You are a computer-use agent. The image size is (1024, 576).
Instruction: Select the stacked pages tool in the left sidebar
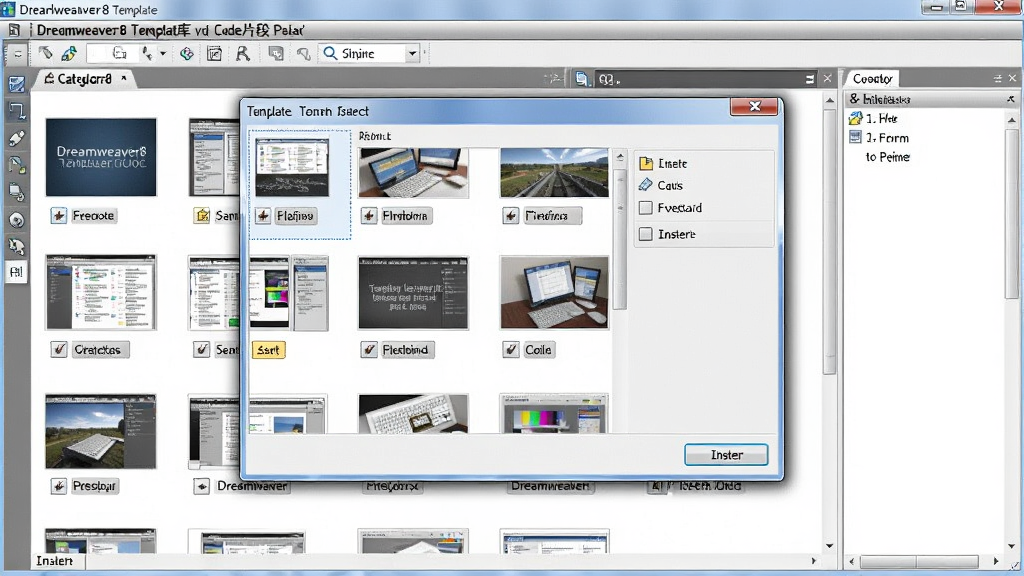coord(16,192)
